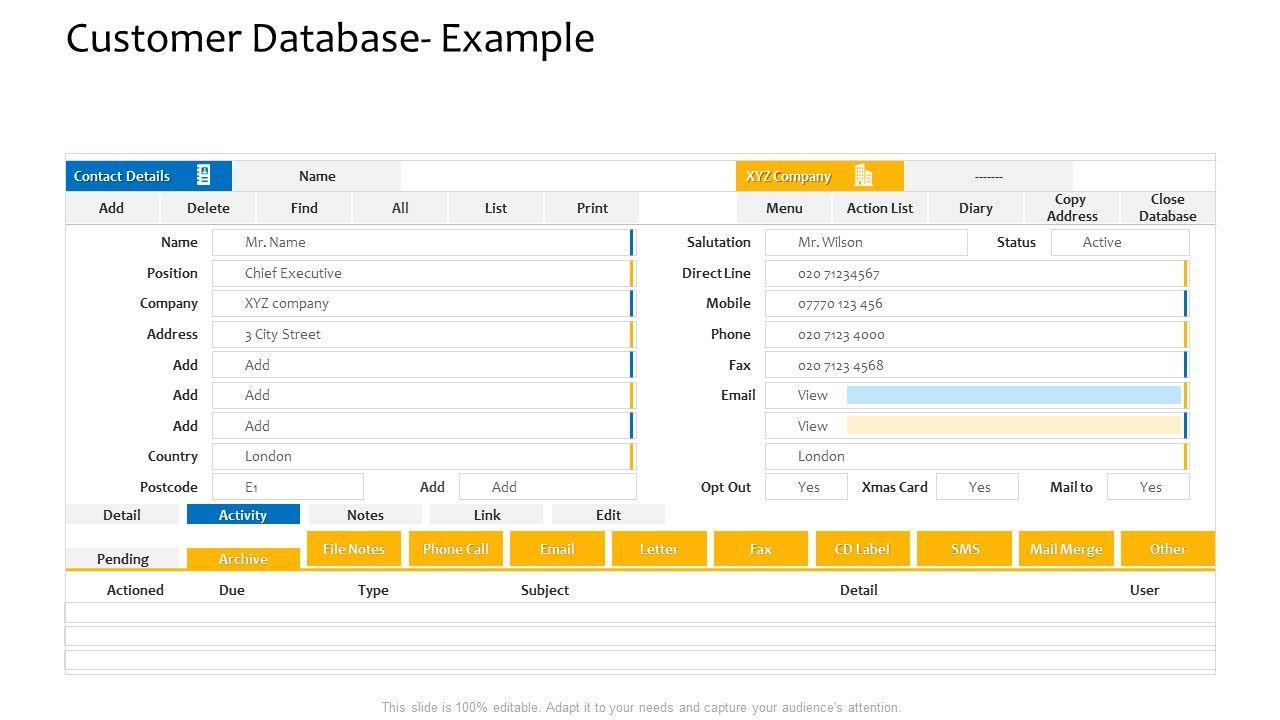Select the Archive tab
This screenshot has height=720, width=1280.
243,559
